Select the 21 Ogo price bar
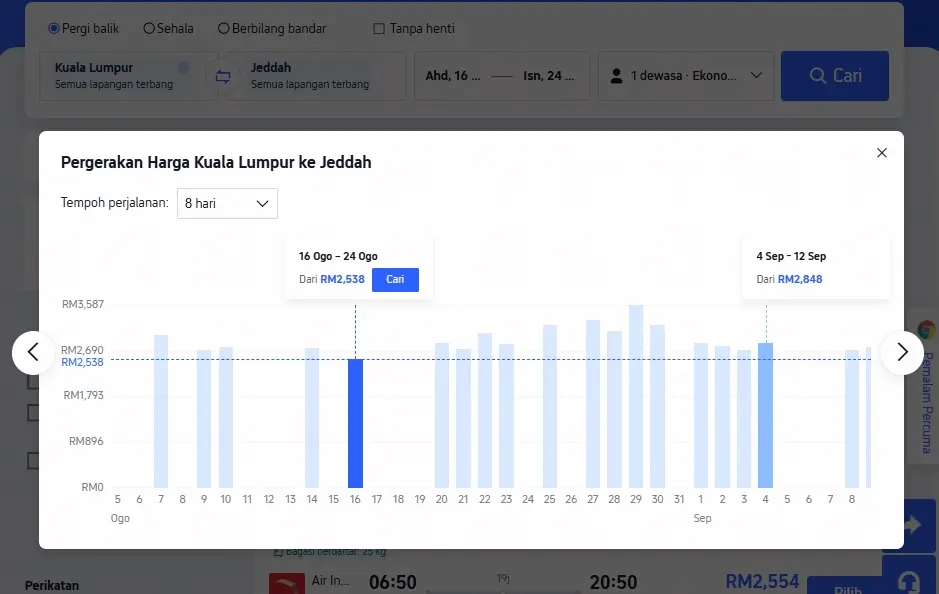This screenshot has height=594, width=939. pos(464,418)
